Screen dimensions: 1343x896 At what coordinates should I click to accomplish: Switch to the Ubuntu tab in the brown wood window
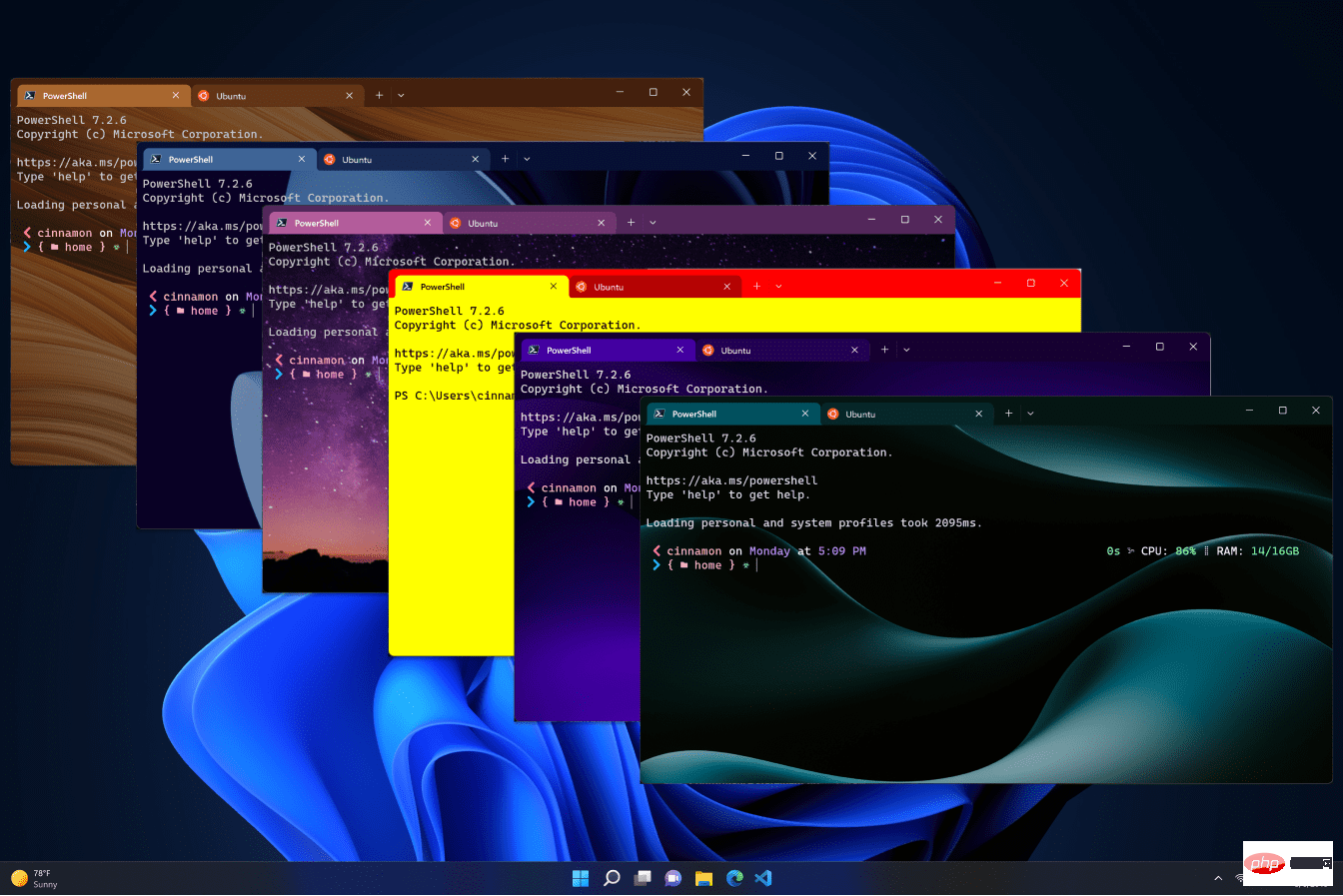(277, 96)
